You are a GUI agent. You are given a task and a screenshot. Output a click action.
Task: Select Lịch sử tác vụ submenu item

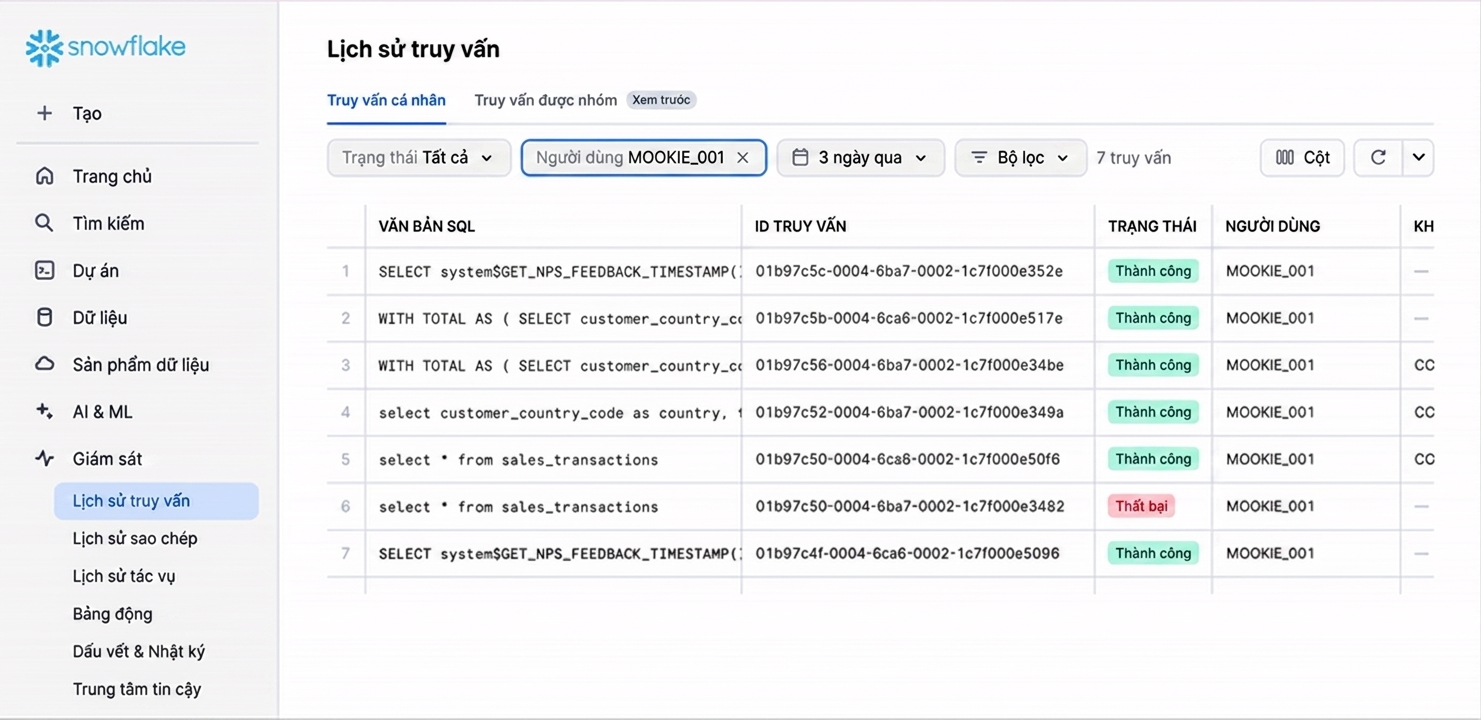124,576
